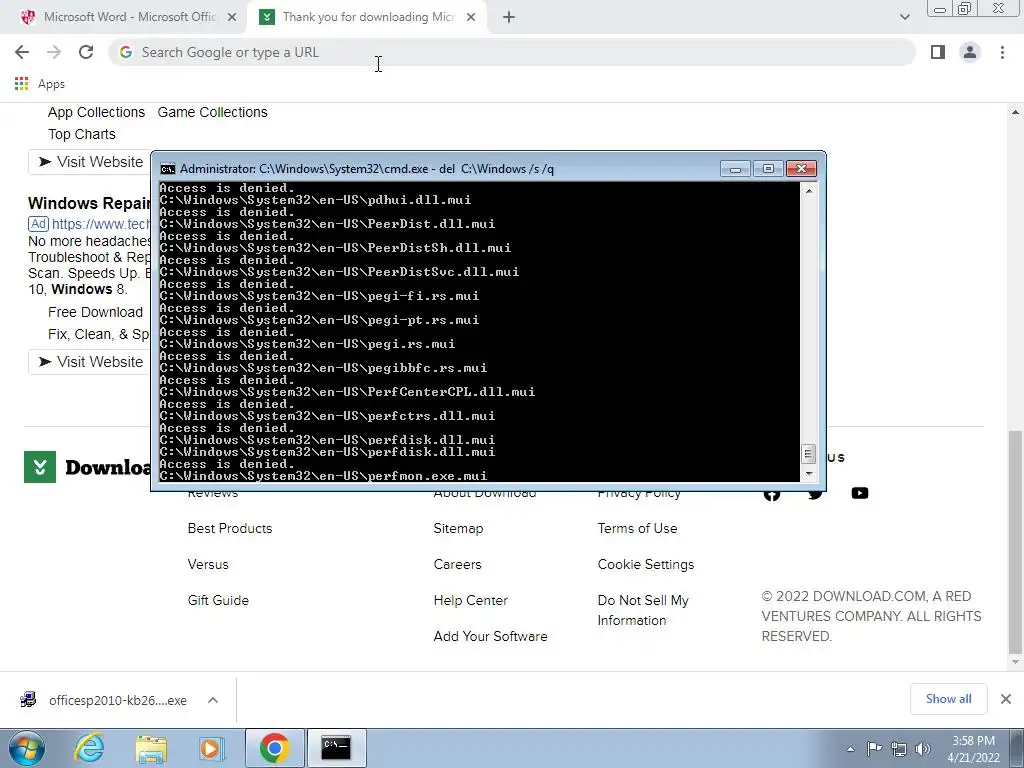Click the Visit Website button below Free Download
The height and width of the screenshot is (768, 1024).
coord(90,362)
